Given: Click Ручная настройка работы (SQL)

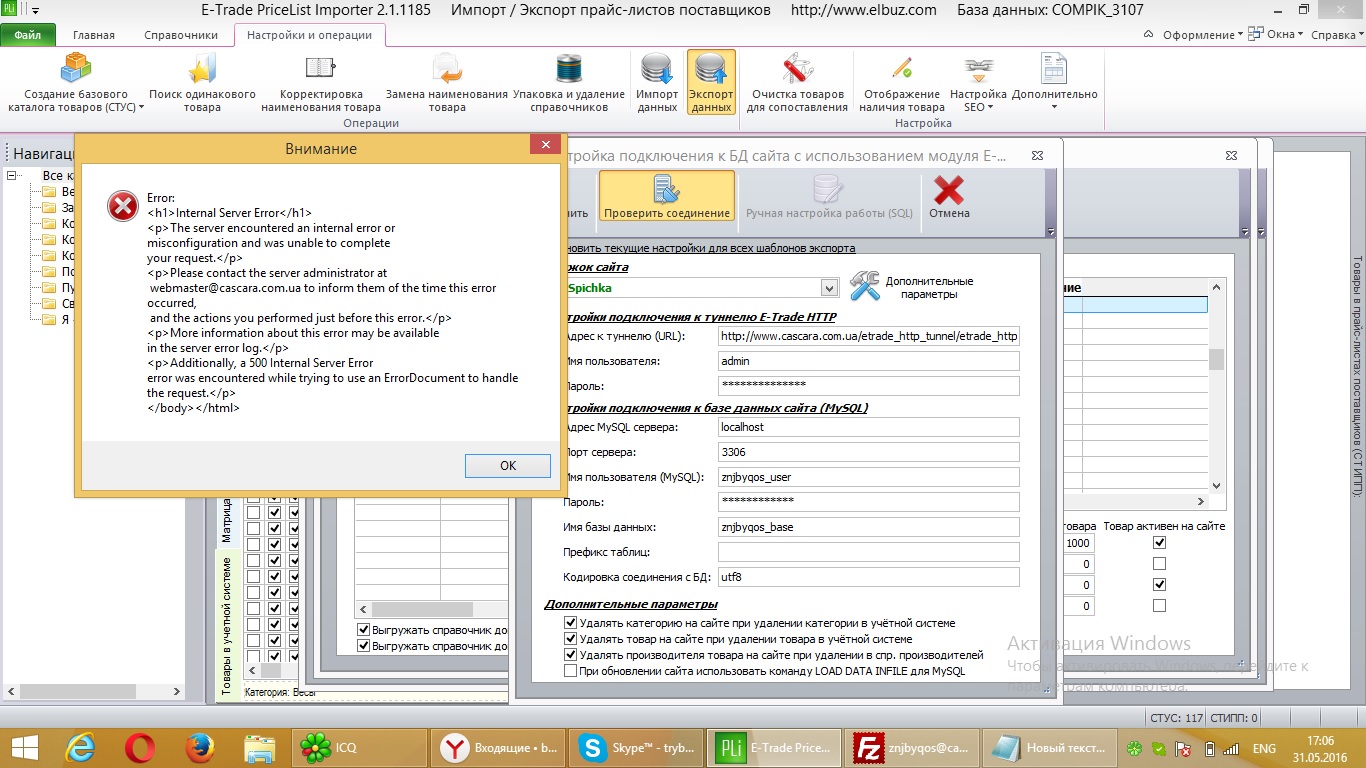Looking at the screenshot, I should pyautogui.click(x=827, y=196).
